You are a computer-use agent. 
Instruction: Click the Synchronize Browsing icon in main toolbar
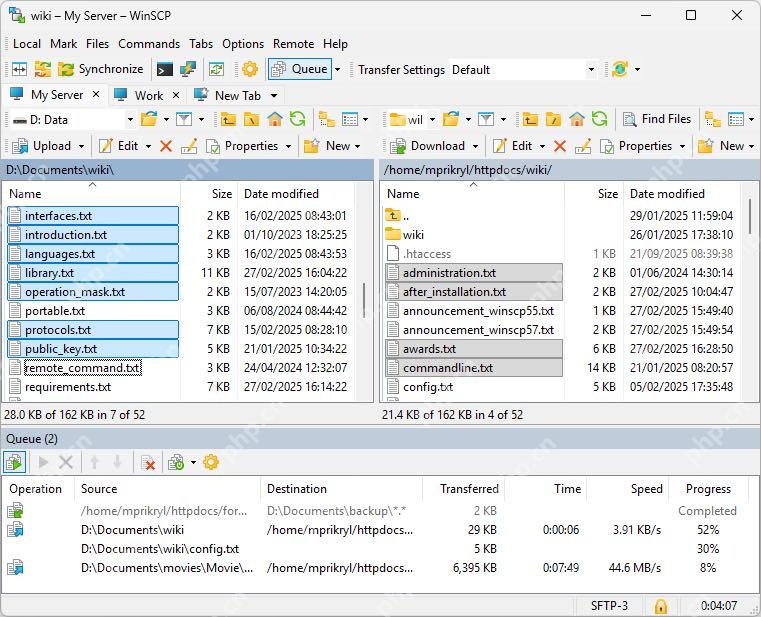tap(43, 69)
